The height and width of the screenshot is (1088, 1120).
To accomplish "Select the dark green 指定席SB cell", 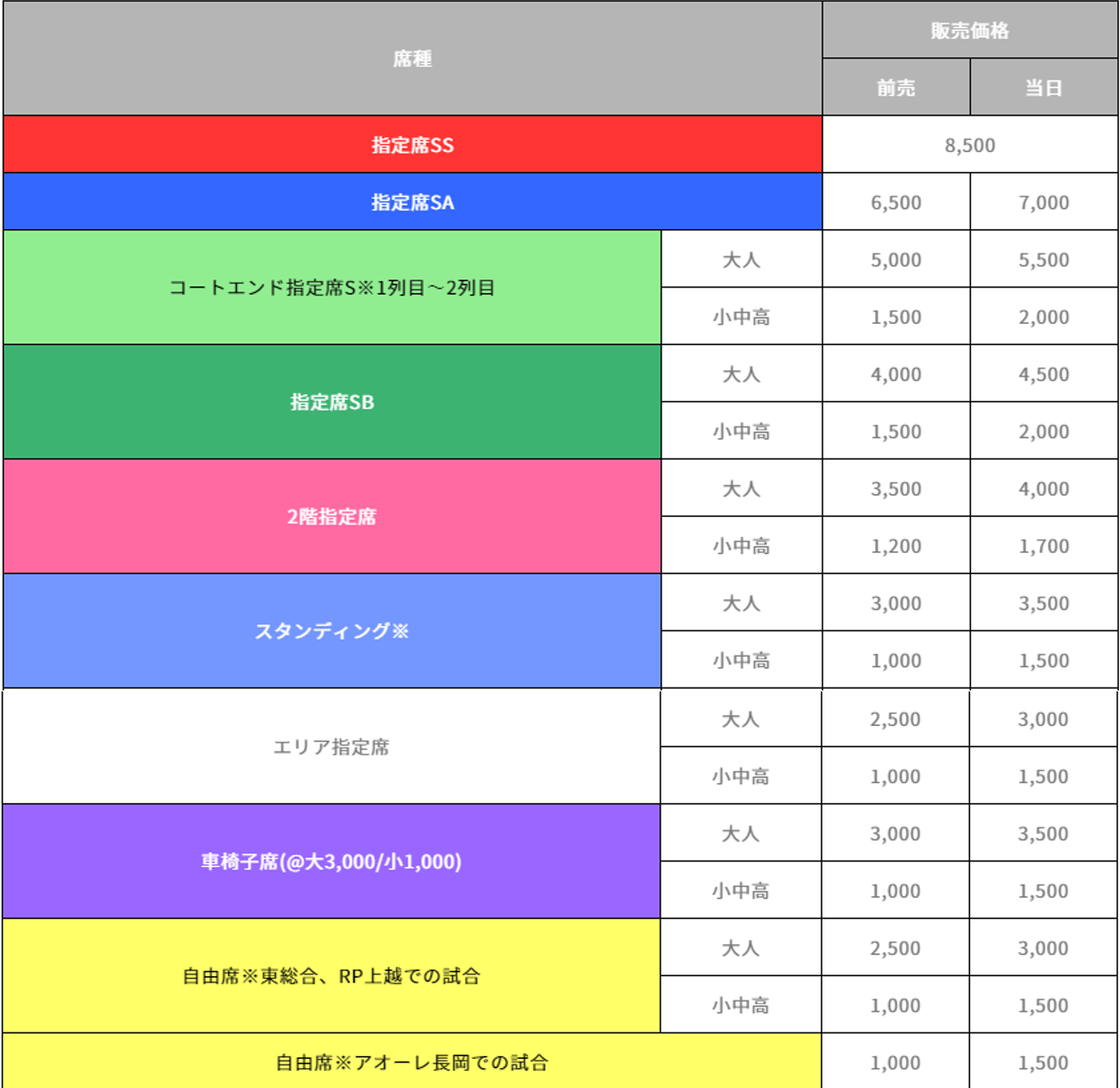I will (x=332, y=402).
